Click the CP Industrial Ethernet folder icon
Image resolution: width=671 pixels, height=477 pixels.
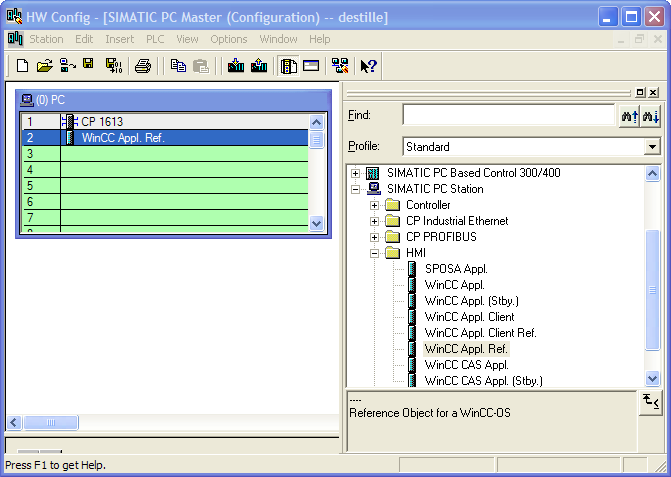tap(392, 221)
